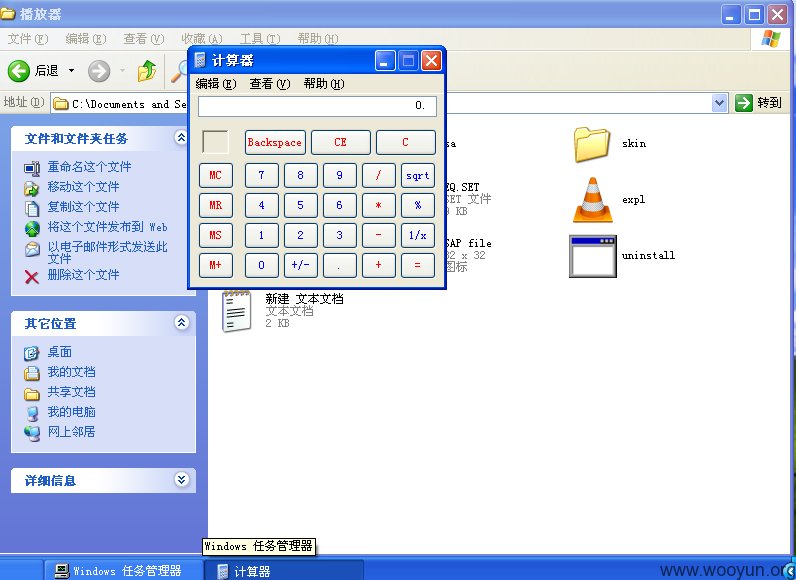796x580 pixels.
Task: Click calculator digit 7 button
Action: pyautogui.click(x=261, y=176)
